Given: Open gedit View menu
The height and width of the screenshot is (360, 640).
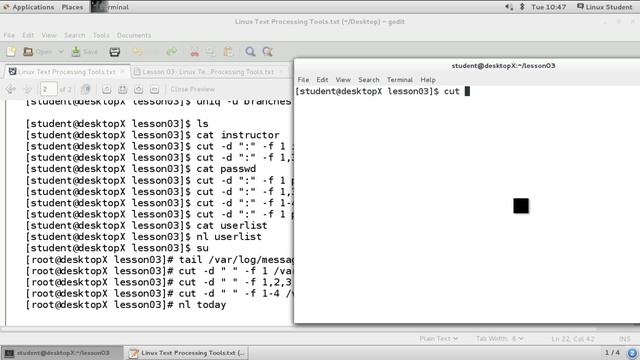Looking at the screenshot, I should coord(49,35).
